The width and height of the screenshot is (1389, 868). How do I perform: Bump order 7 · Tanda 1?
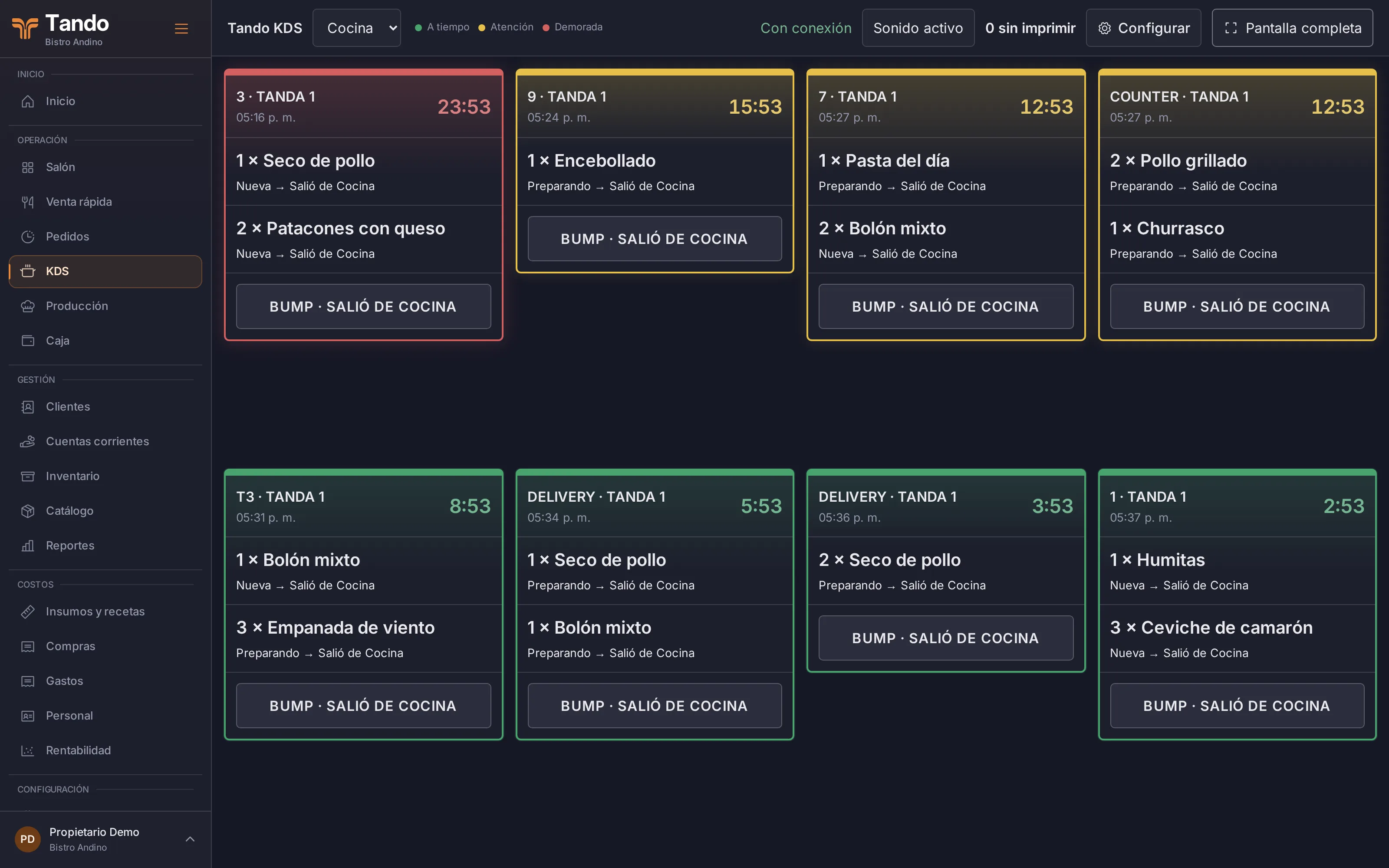(x=945, y=306)
